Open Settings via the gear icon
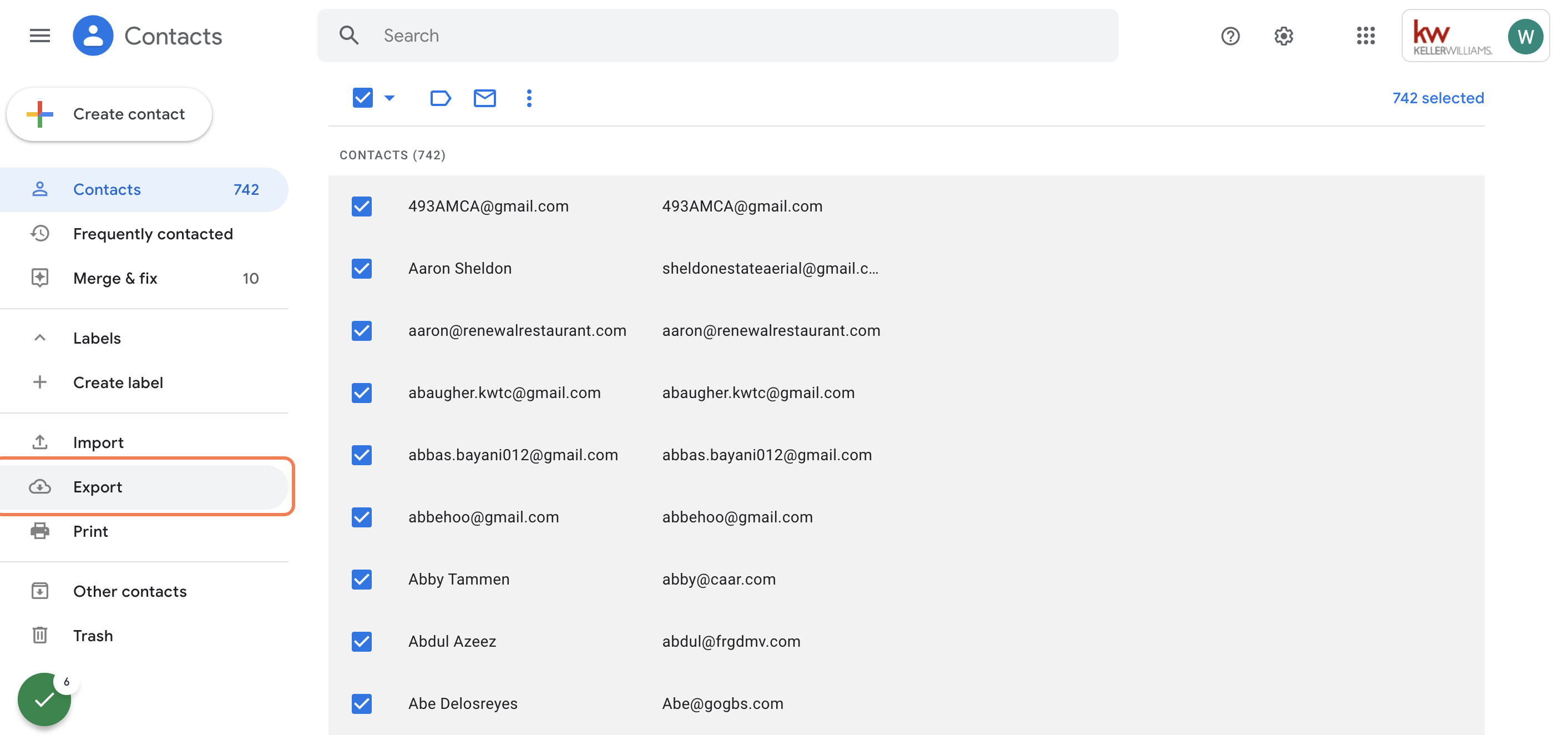1568x735 pixels. (x=1283, y=36)
